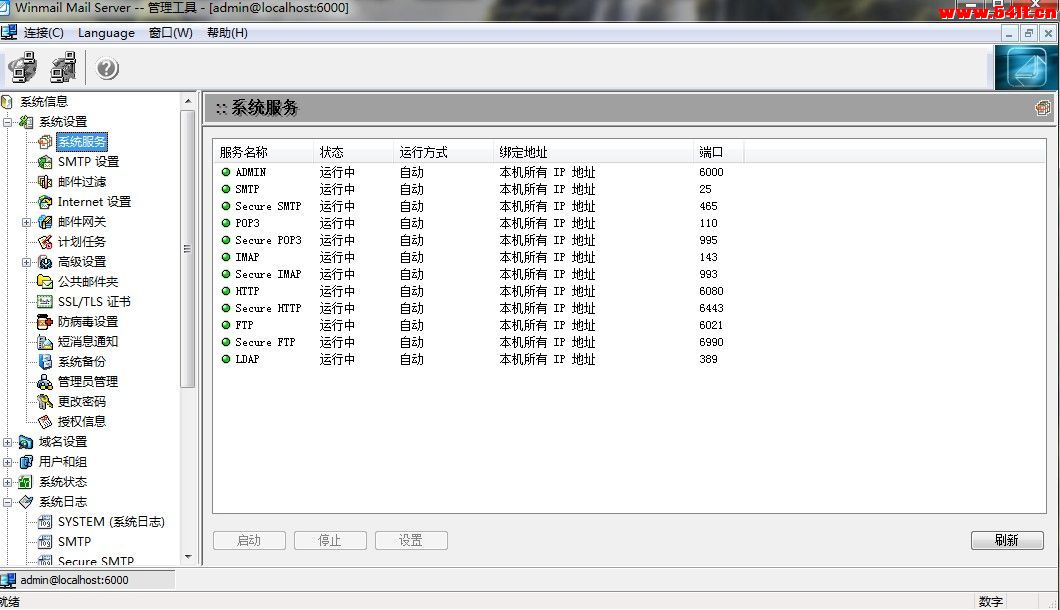Click the tree panel vertical scrollbar thumb
This screenshot has width=1060, height=610.
pos(188,249)
